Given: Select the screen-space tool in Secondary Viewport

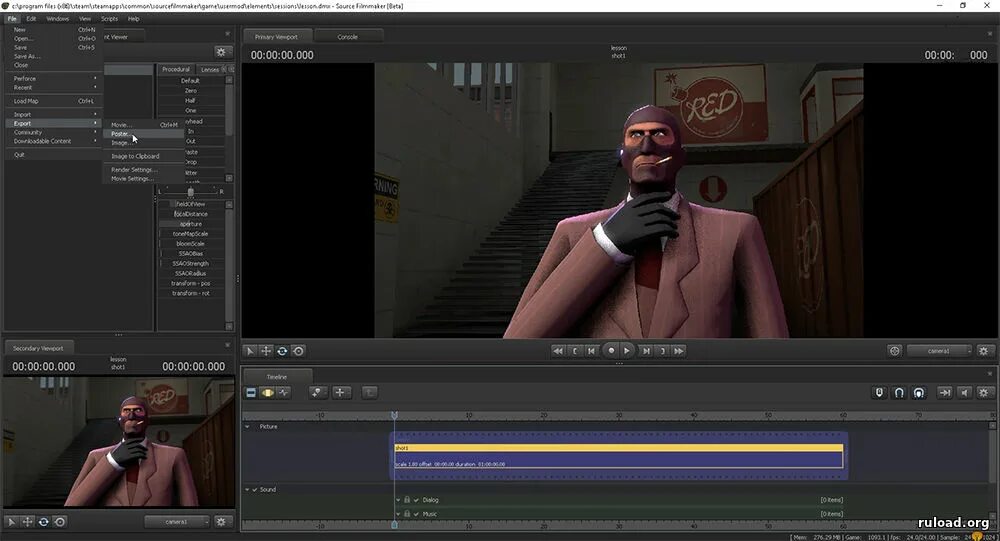Looking at the screenshot, I should point(60,522).
